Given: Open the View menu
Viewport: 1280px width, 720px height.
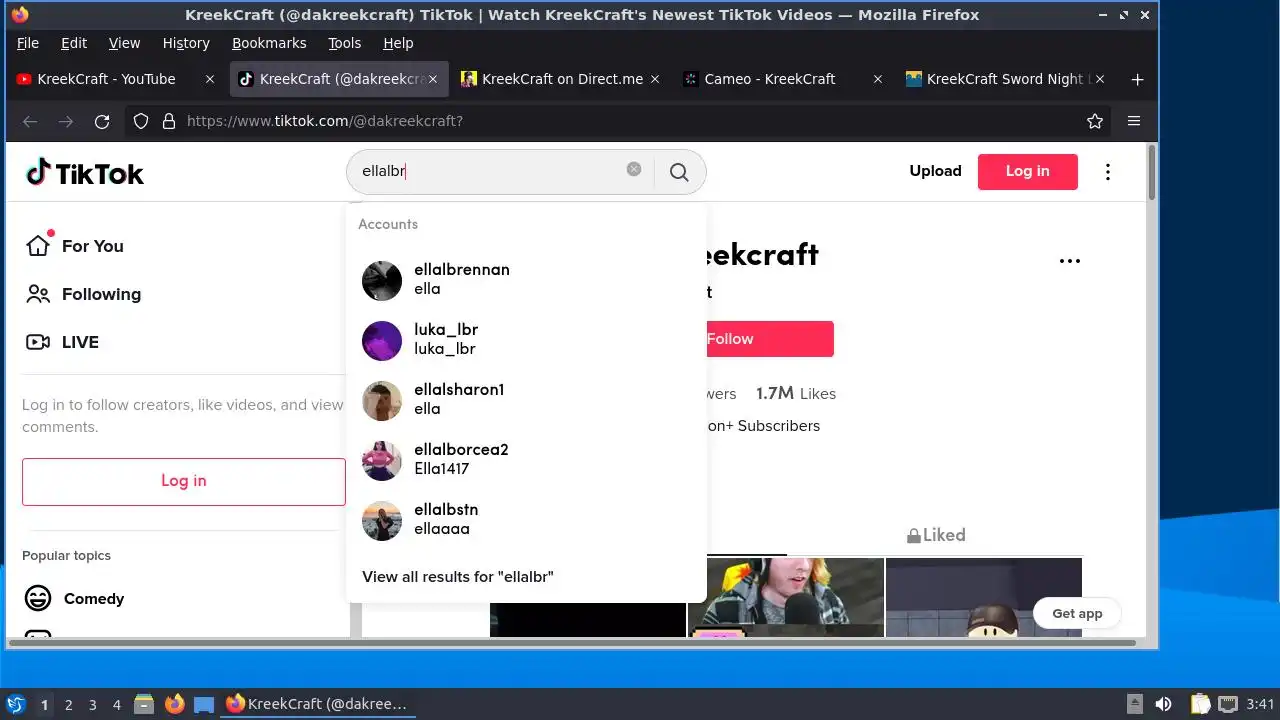Looking at the screenshot, I should [124, 43].
